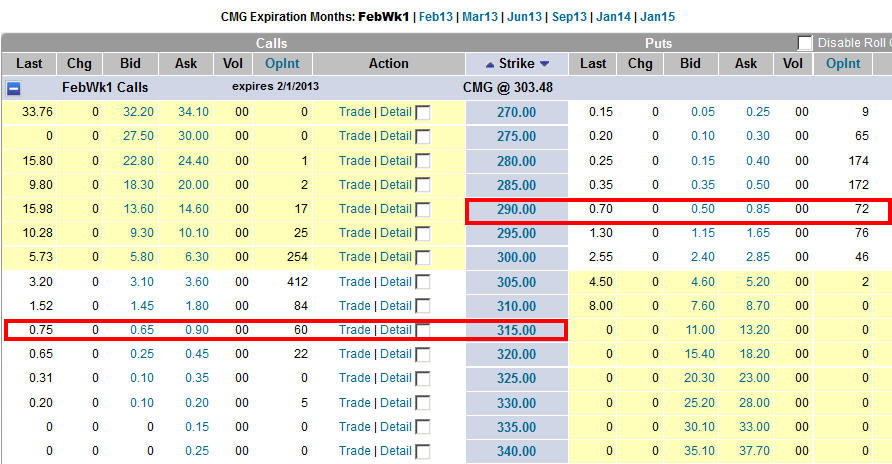Click the Action column header
The height and width of the screenshot is (464, 892).
pyautogui.click(x=389, y=64)
